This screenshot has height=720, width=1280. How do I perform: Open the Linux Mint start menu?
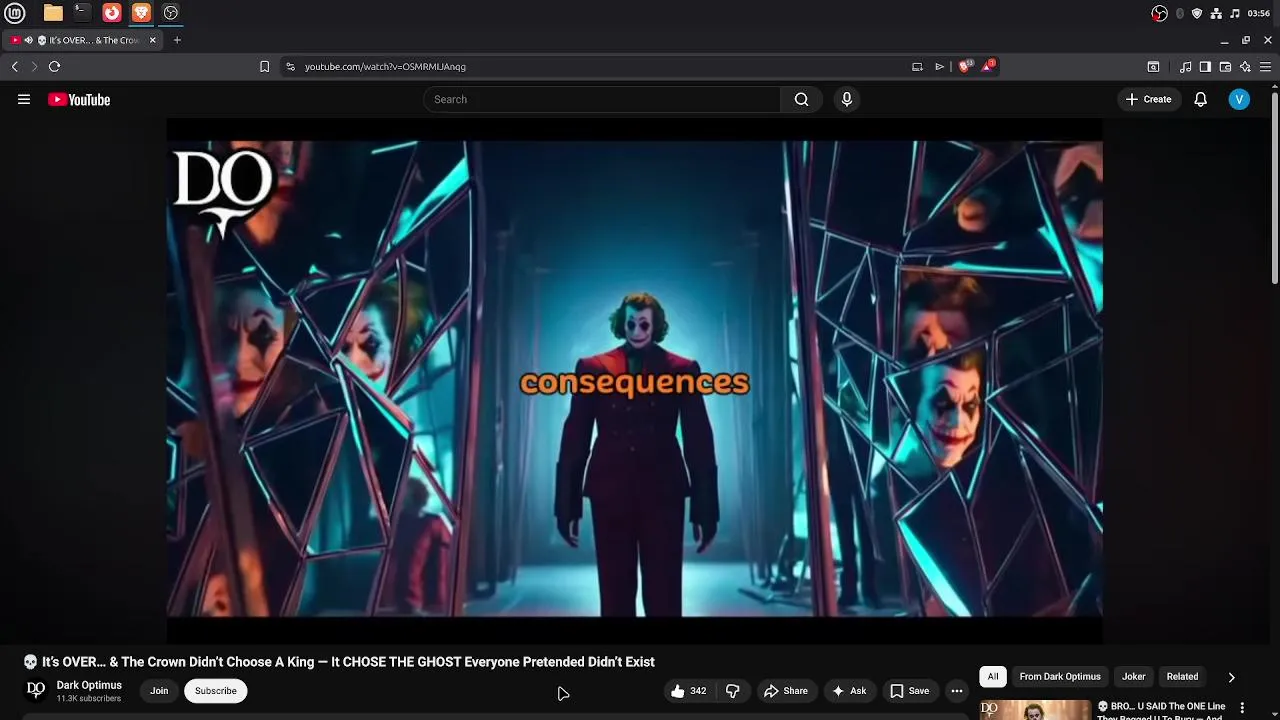14,13
